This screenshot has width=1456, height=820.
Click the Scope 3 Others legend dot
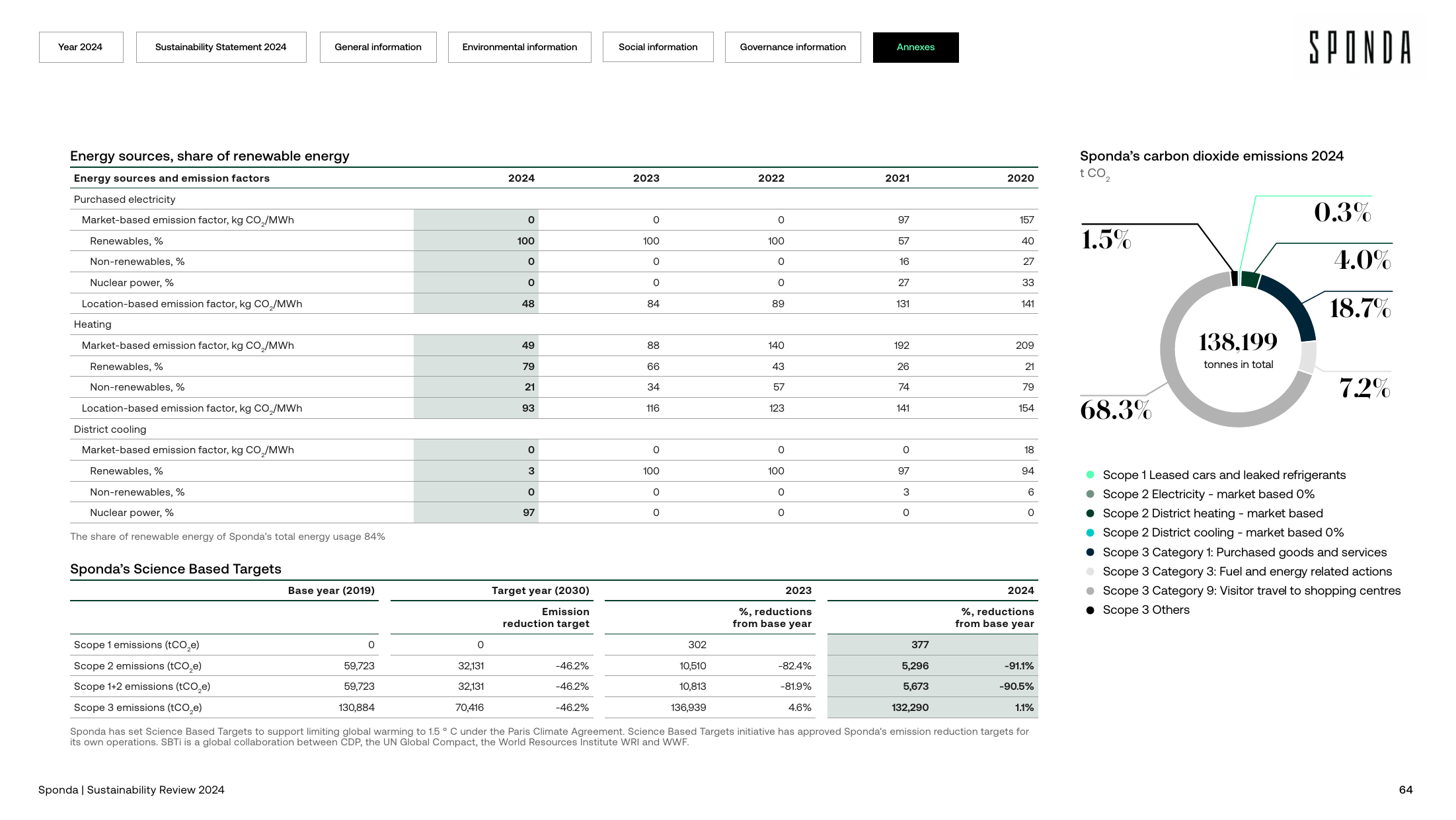pyautogui.click(x=1090, y=610)
